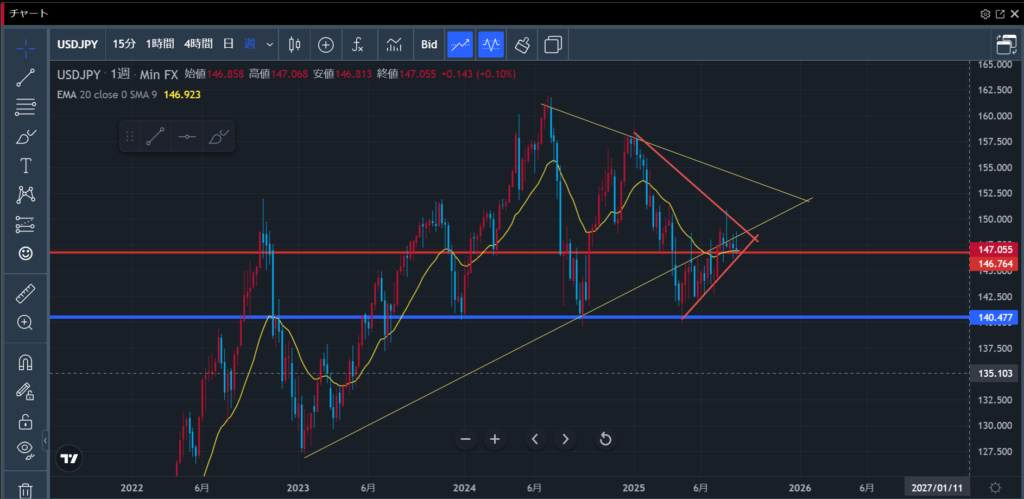The image size is (1024, 499).
Task: Select the 週 weekly timeframe
Action: tap(249, 44)
